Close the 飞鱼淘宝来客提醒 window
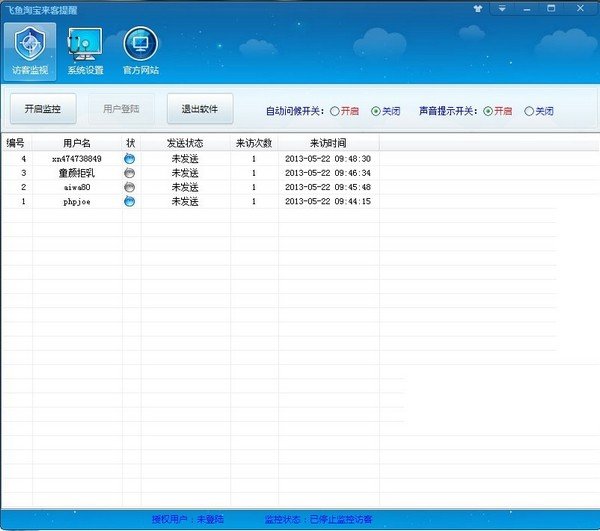 click(580, 8)
